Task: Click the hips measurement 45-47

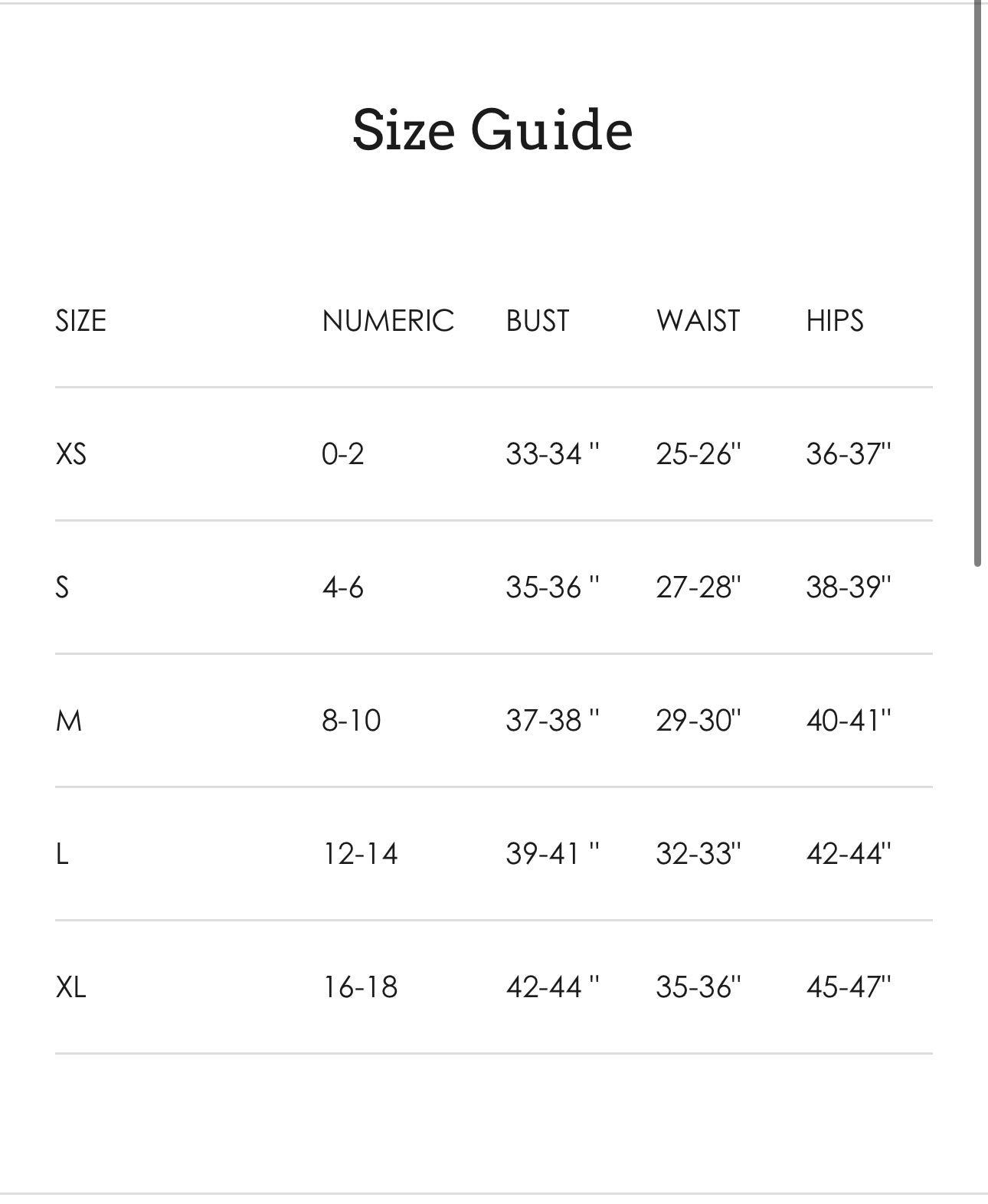Action: [849, 986]
